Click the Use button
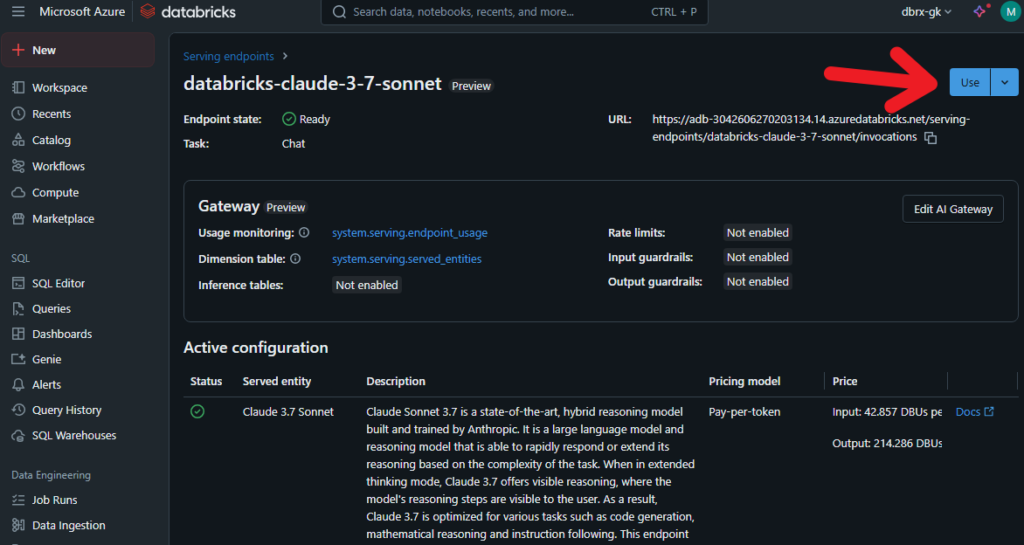Viewport: 1024px width, 545px height. pyautogui.click(x=970, y=82)
